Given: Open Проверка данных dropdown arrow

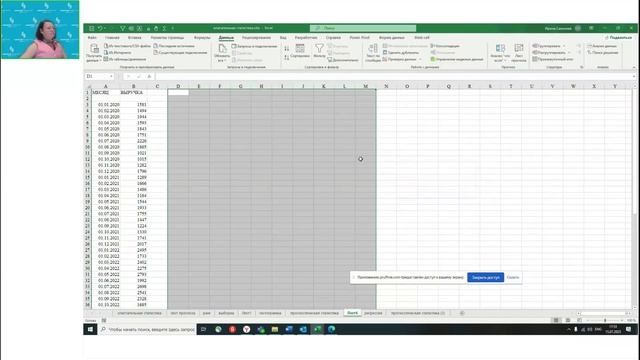Looking at the screenshot, I should pyautogui.click(x=420, y=60).
